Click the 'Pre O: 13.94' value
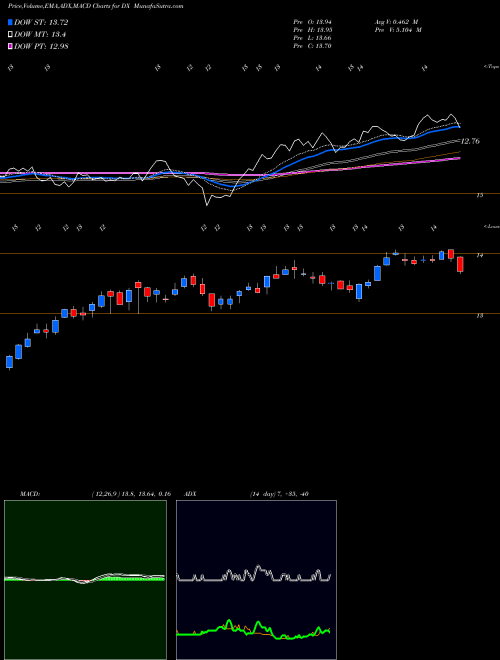Screen dimensions: 500x660 [313, 22]
